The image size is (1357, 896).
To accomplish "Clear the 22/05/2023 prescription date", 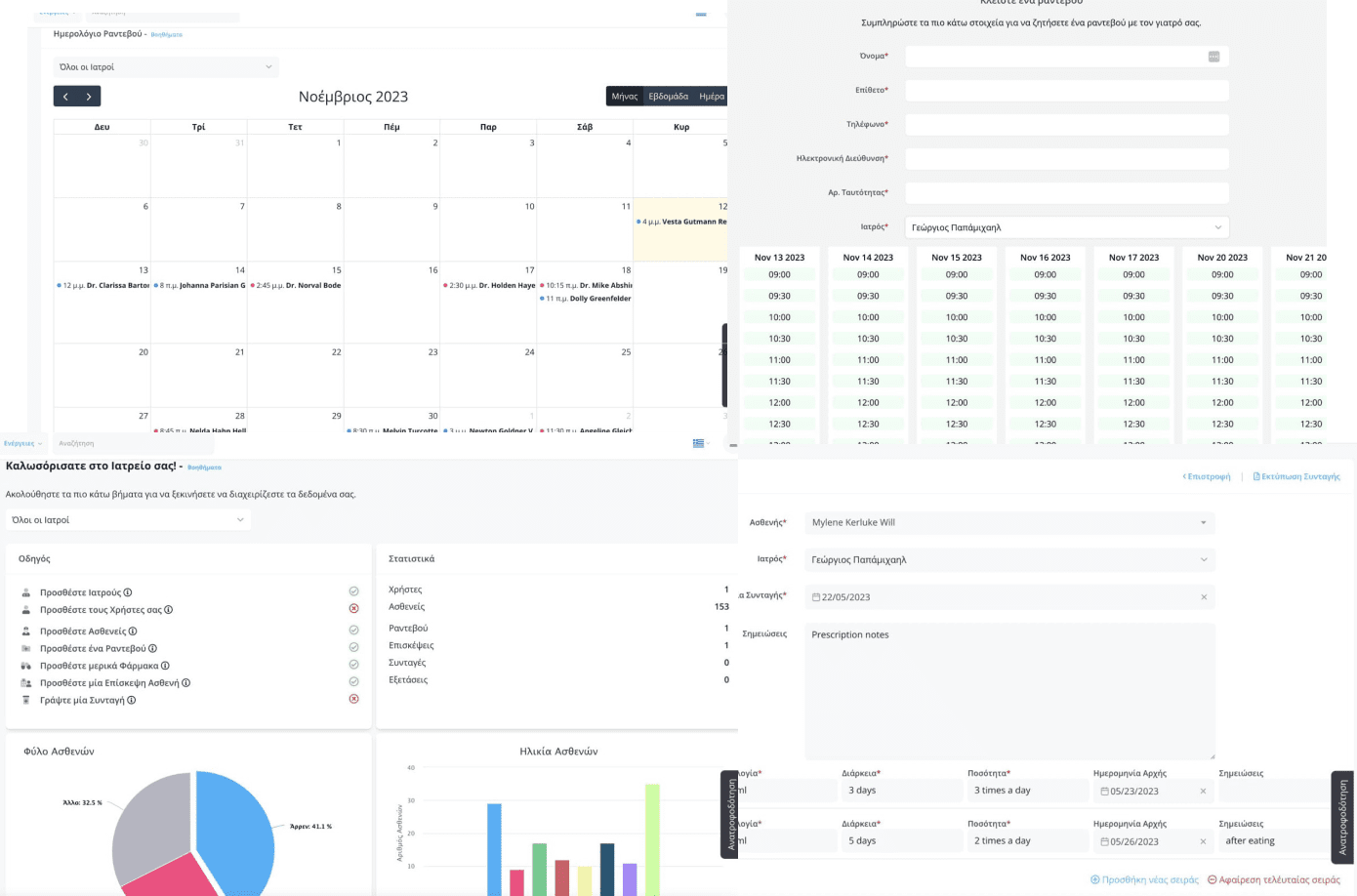I will tap(1204, 597).
